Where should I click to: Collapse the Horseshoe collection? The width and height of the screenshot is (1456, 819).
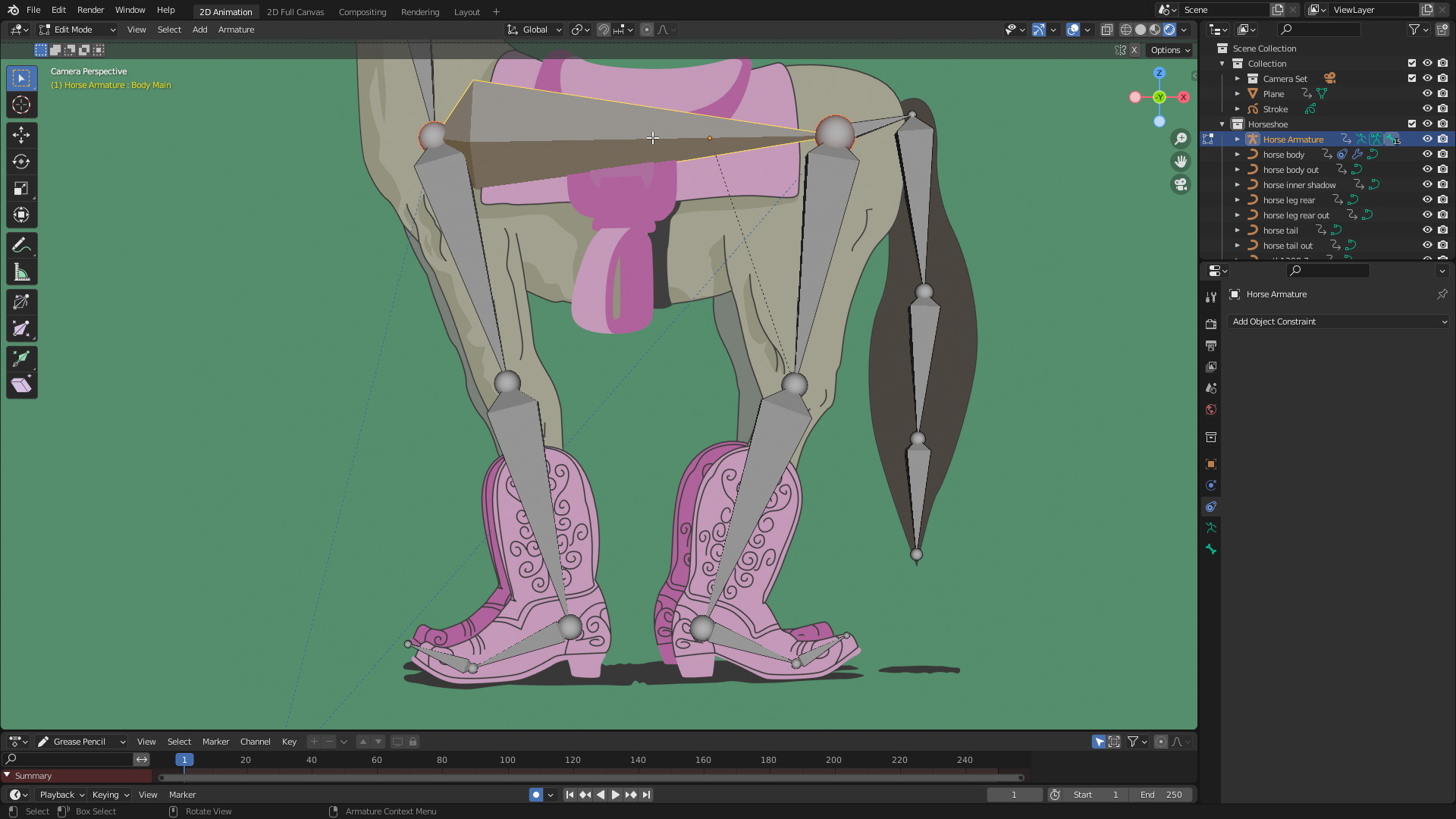pyautogui.click(x=1222, y=124)
